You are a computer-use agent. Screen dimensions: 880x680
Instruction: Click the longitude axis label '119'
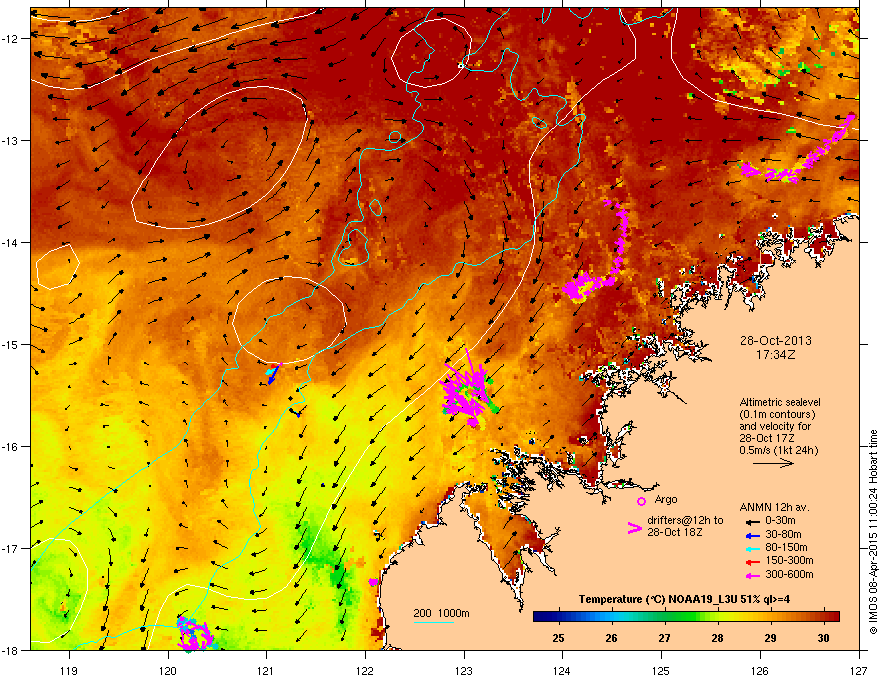point(69,670)
